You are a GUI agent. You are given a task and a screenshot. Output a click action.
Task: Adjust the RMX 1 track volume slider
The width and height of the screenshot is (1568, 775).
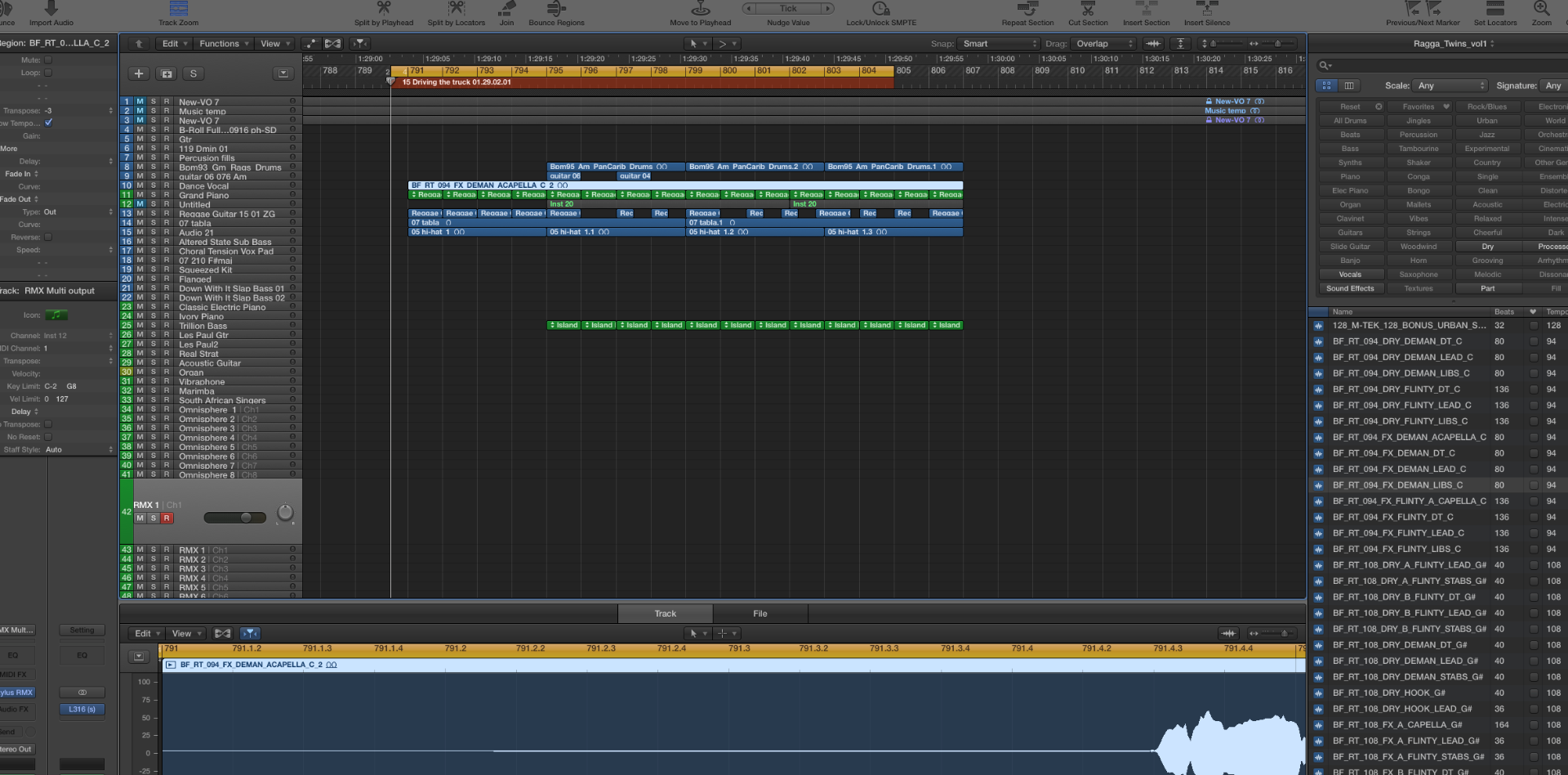pyautogui.click(x=235, y=518)
